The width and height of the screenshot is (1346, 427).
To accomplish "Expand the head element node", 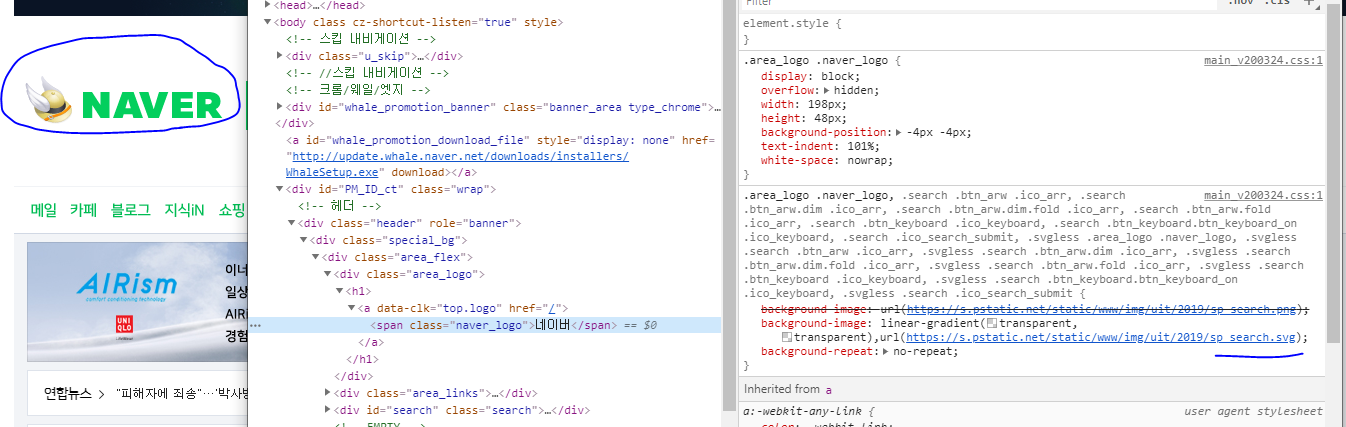I will (x=267, y=5).
